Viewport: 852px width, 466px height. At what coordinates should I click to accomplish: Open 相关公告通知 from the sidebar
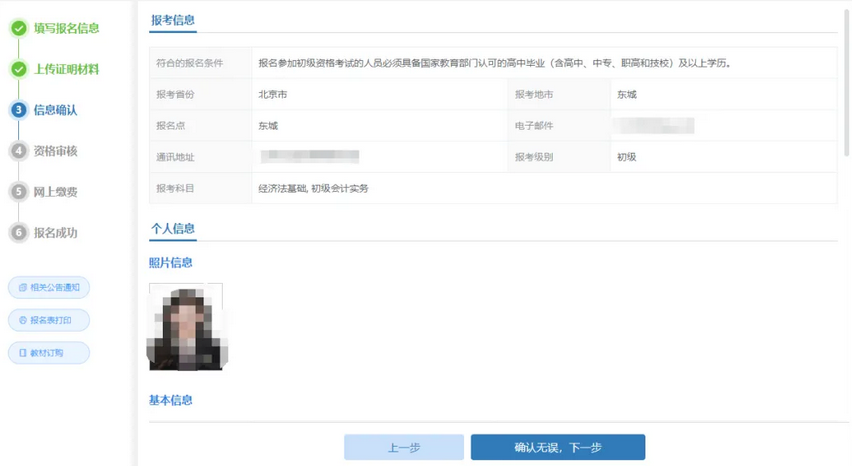[x=49, y=288]
